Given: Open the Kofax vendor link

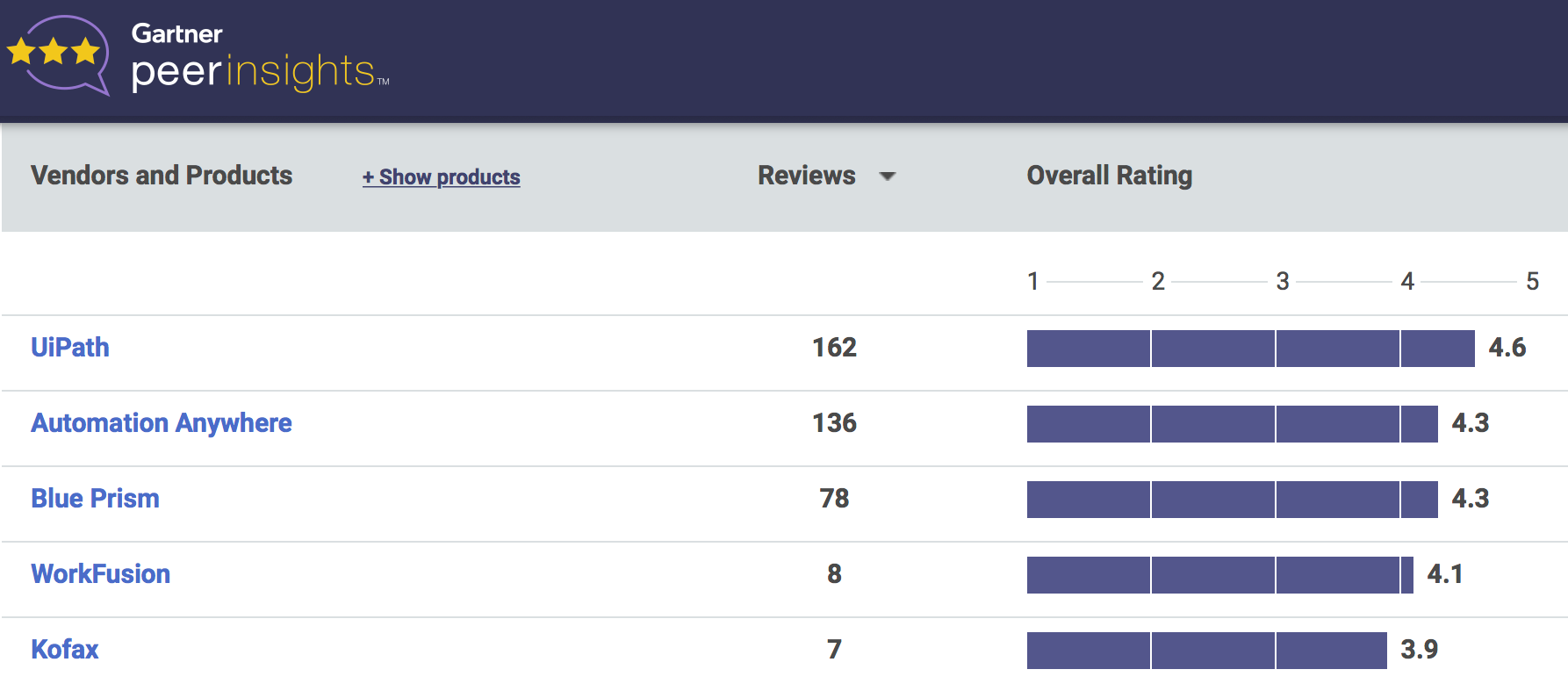Looking at the screenshot, I should tap(65, 650).
